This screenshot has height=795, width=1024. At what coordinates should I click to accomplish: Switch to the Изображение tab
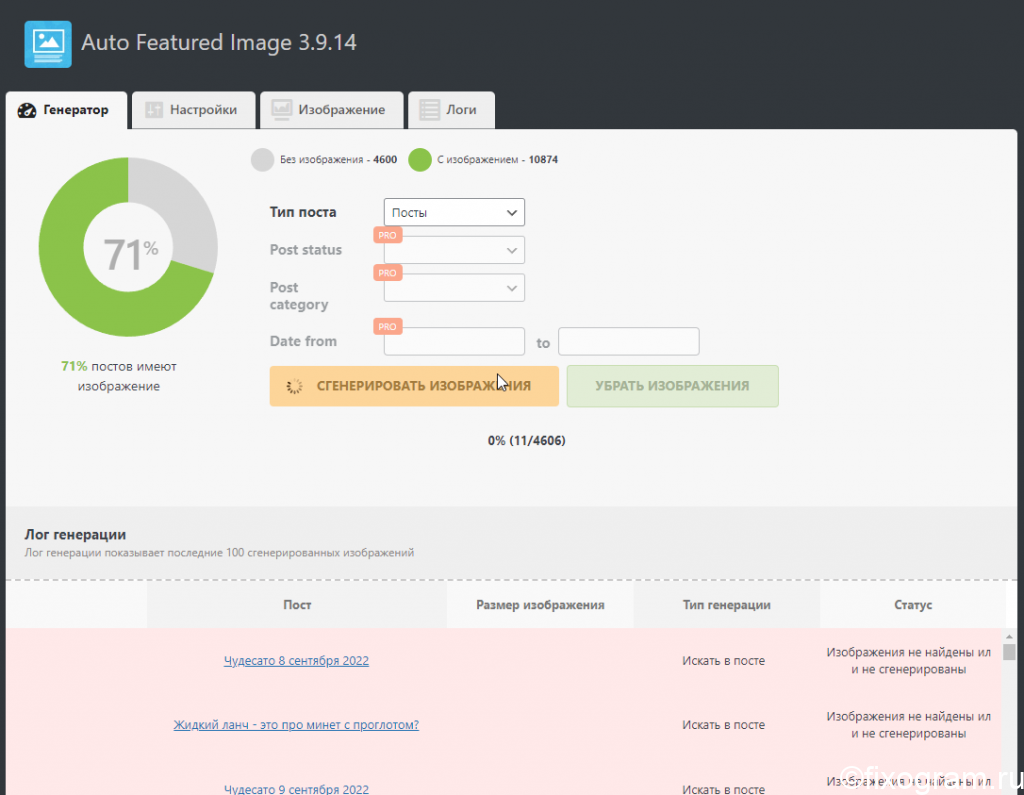(331, 110)
